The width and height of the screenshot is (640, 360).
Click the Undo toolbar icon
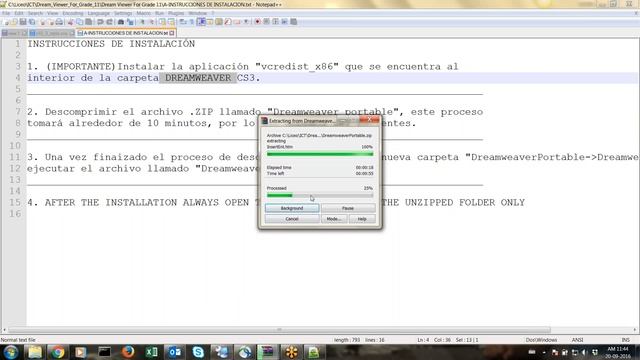point(100,22)
